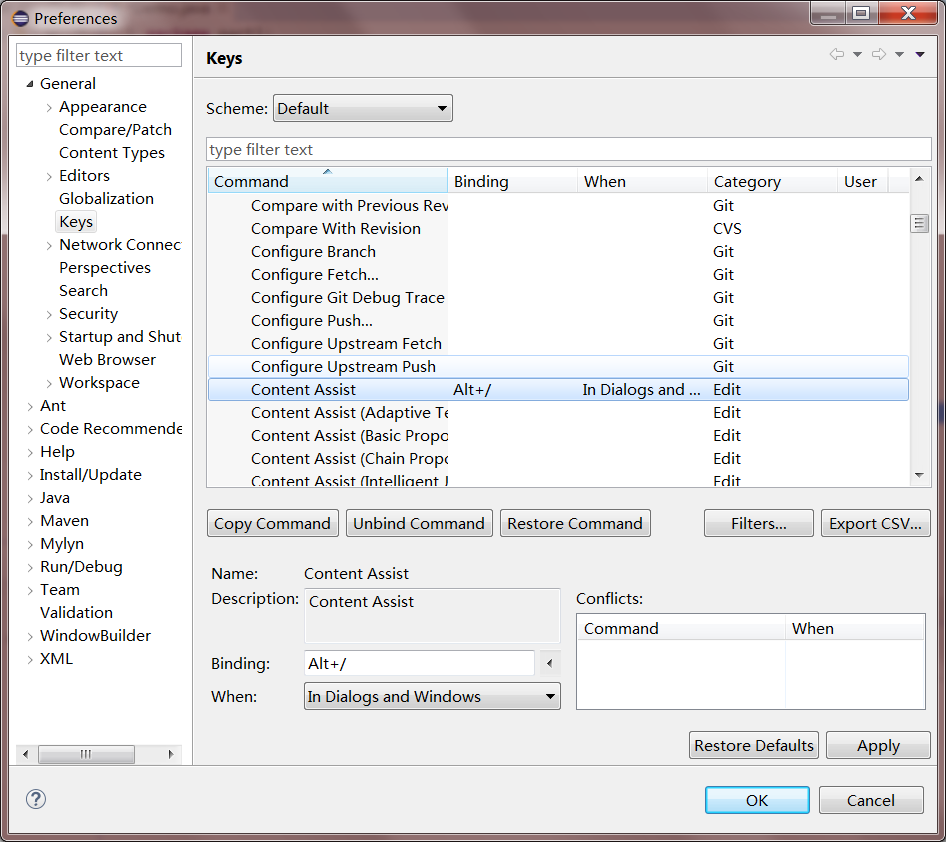
Task: Expand the Editors tree node
Action: [x=49, y=176]
